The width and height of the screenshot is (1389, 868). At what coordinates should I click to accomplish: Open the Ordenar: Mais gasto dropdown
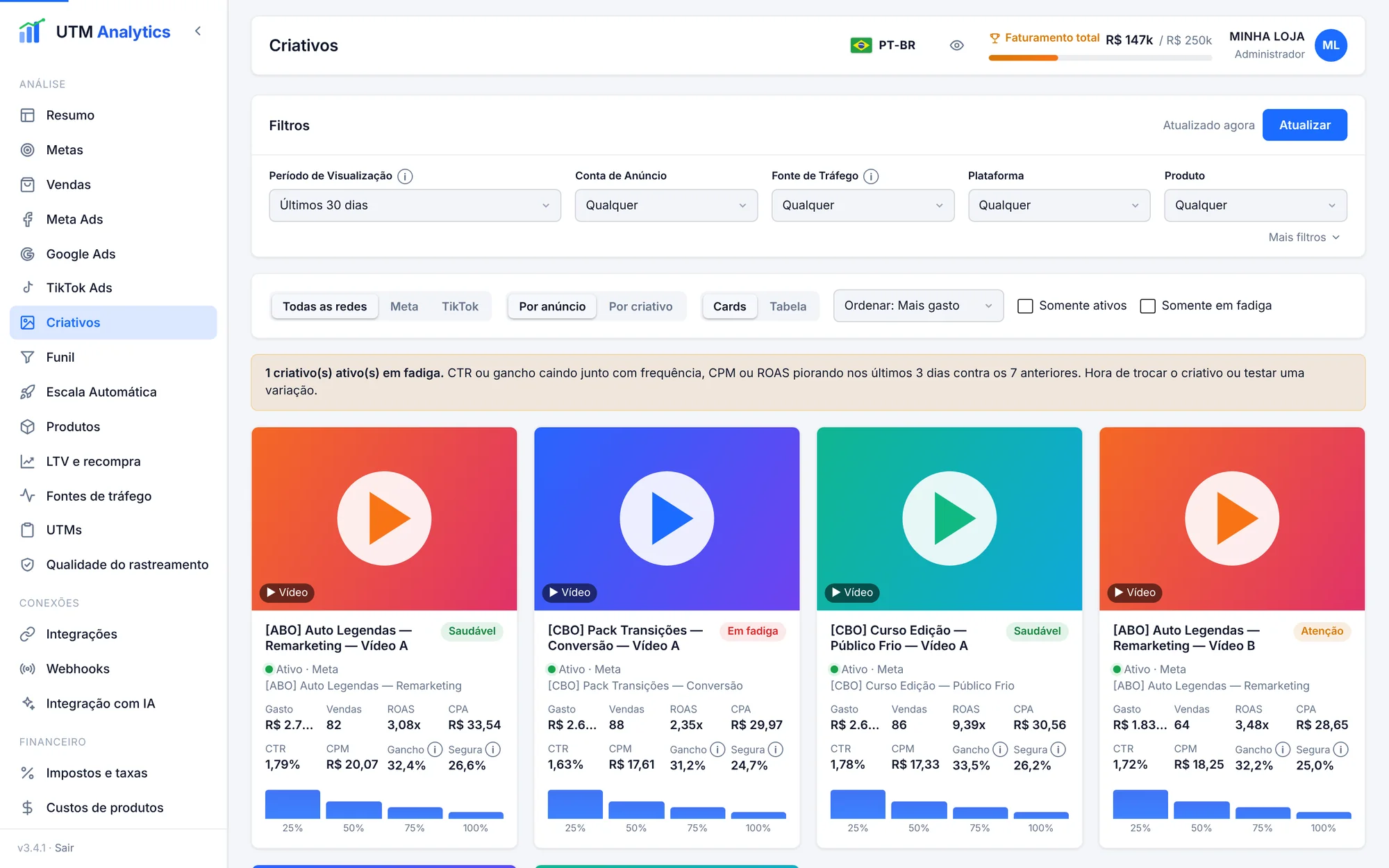(x=918, y=306)
